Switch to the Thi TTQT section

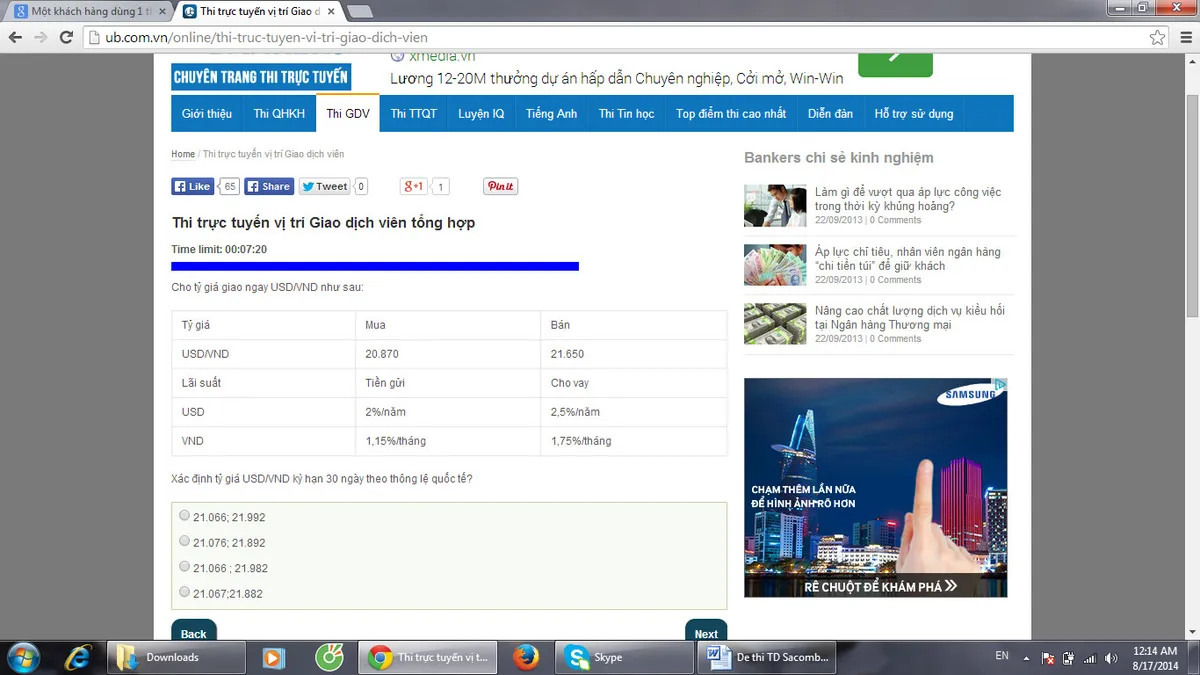(414, 114)
